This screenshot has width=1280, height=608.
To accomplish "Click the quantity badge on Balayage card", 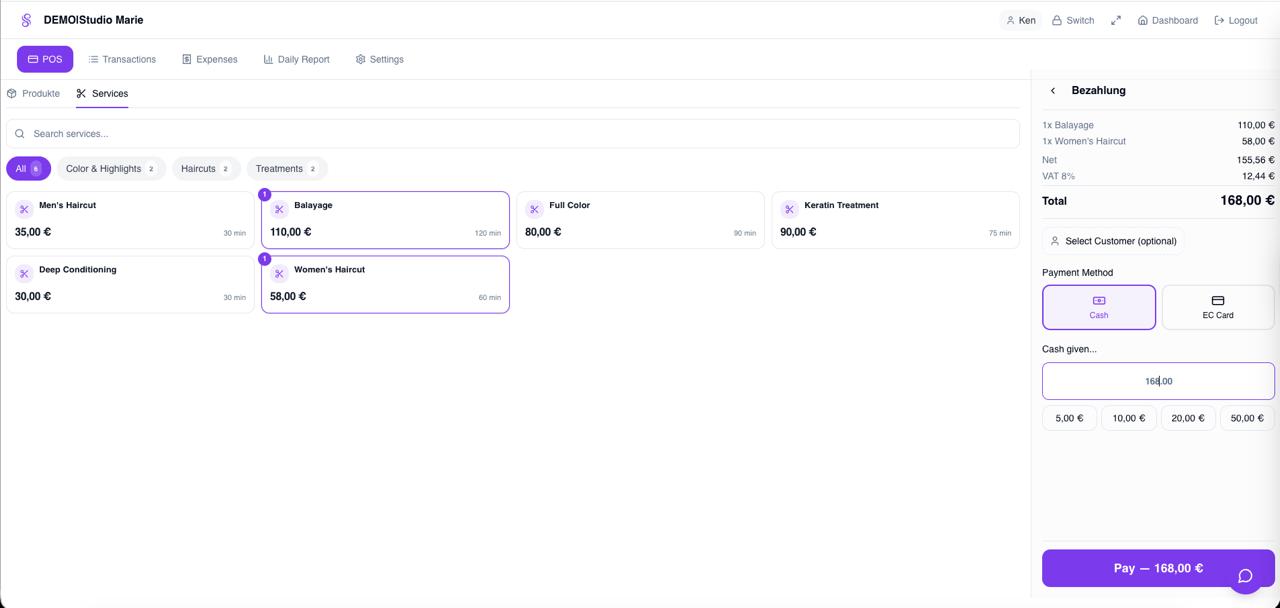I will (265, 195).
